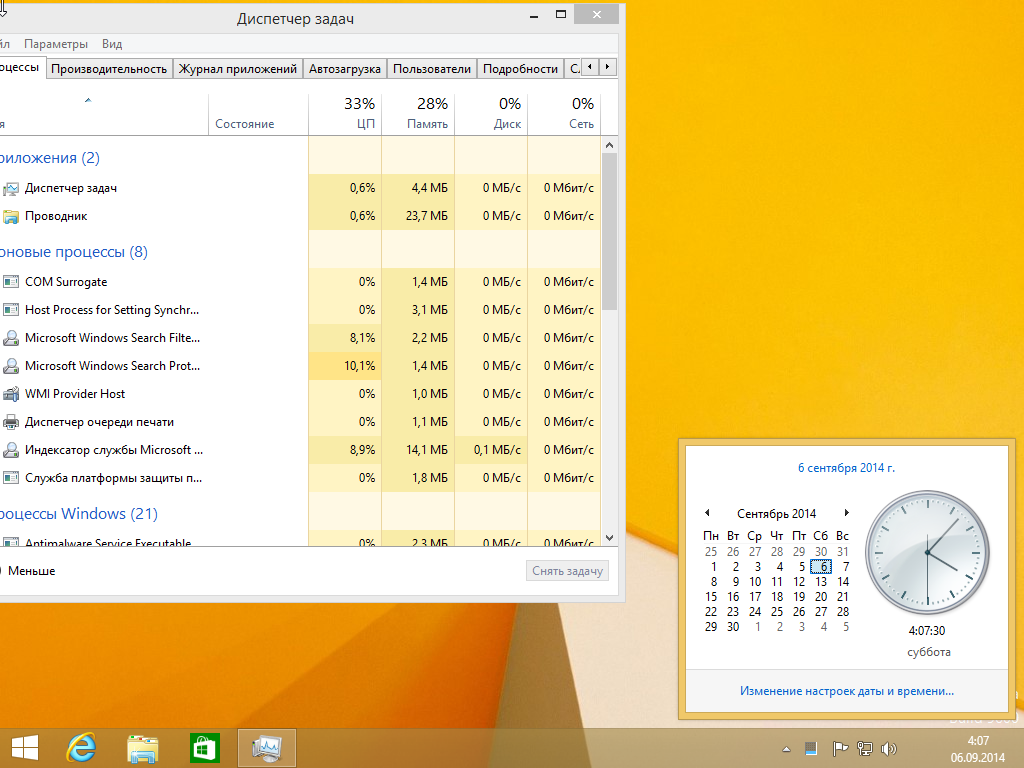1024x768 pixels.
Task: Click the Диспетчер задач process icon
Action: point(11,188)
